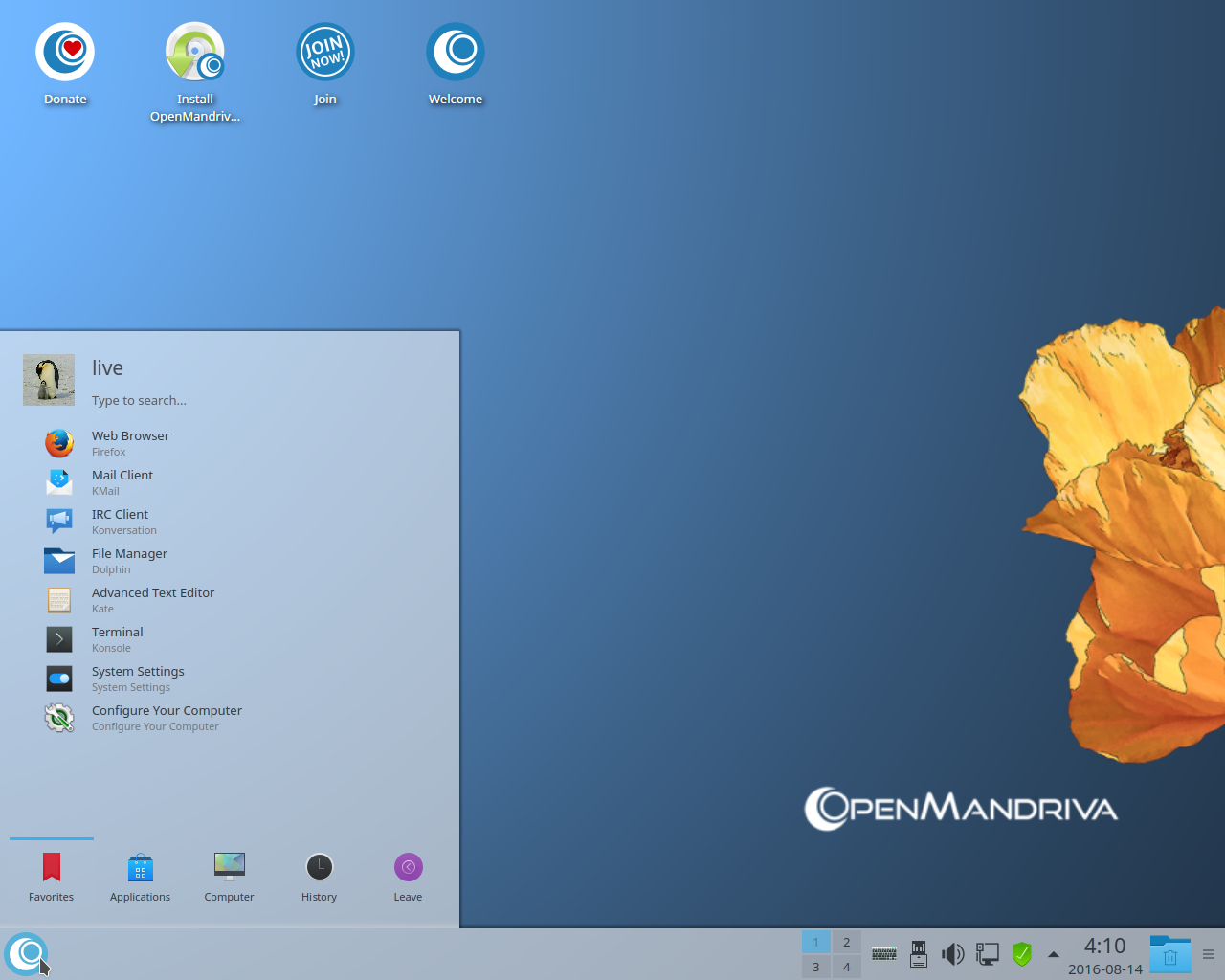Open the panel hamburger menu
Screen dimensions: 1225x980
coord(1208,954)
